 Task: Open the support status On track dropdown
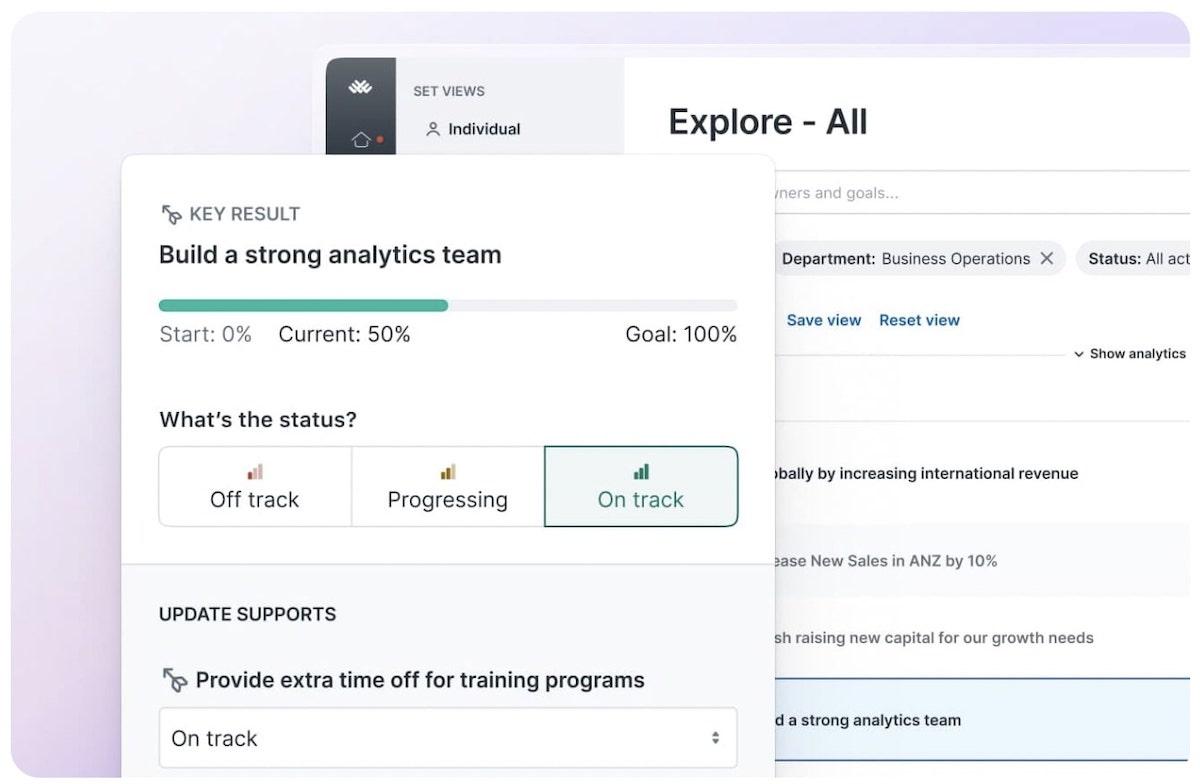(x=448, y=739)
